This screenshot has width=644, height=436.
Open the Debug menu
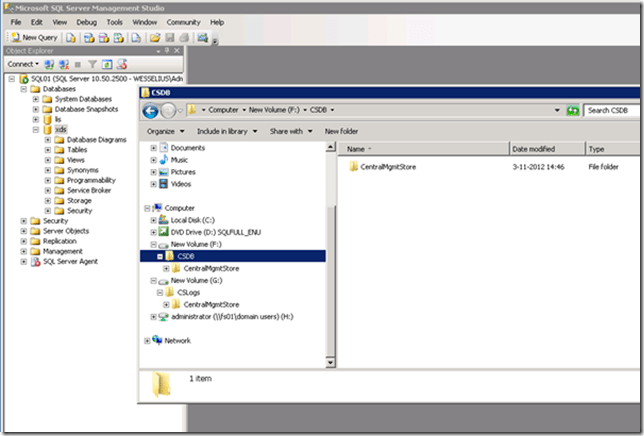pyautogui.click(x=87, y=21)
